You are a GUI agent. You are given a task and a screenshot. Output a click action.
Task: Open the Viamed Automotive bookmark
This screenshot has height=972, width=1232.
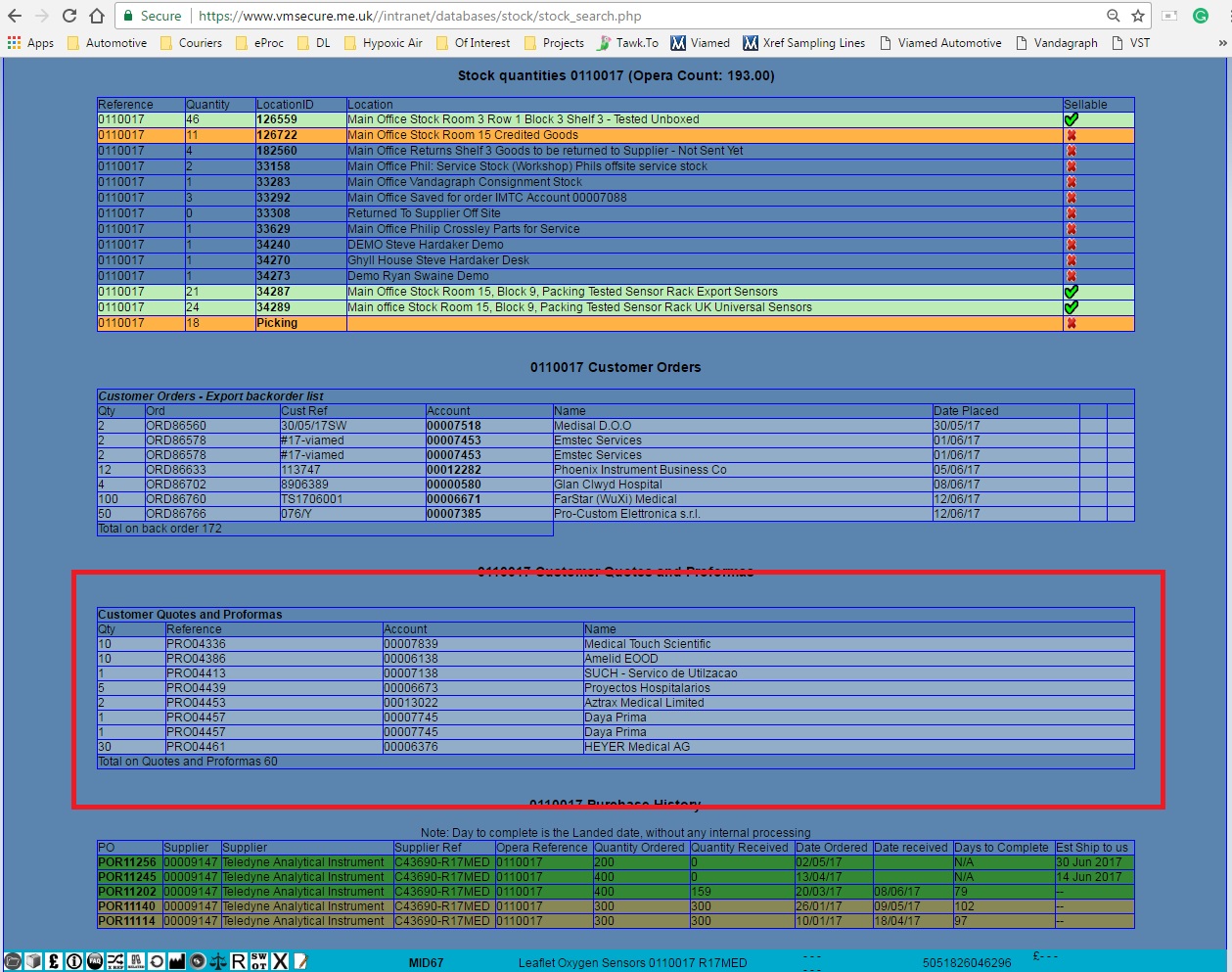(x=940, y=43)
